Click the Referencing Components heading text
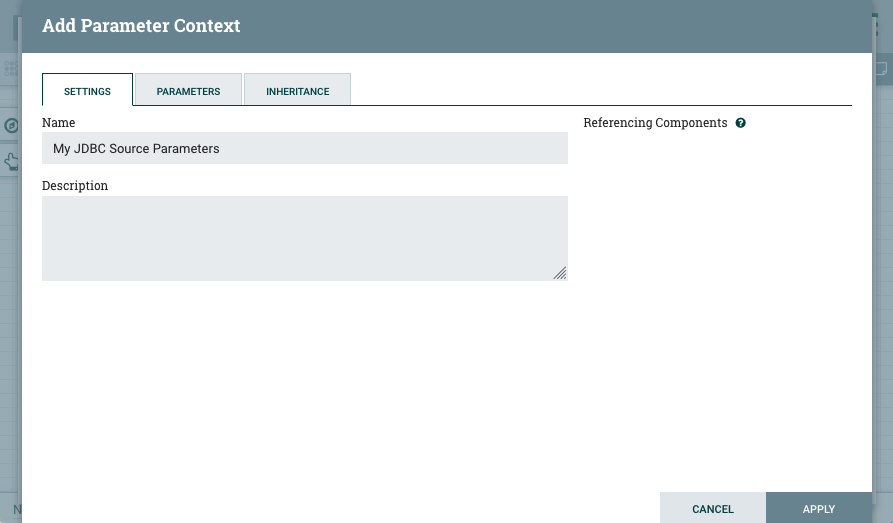Screen dimensions: 893x523 pyautogui.click(x=655, y=123)
